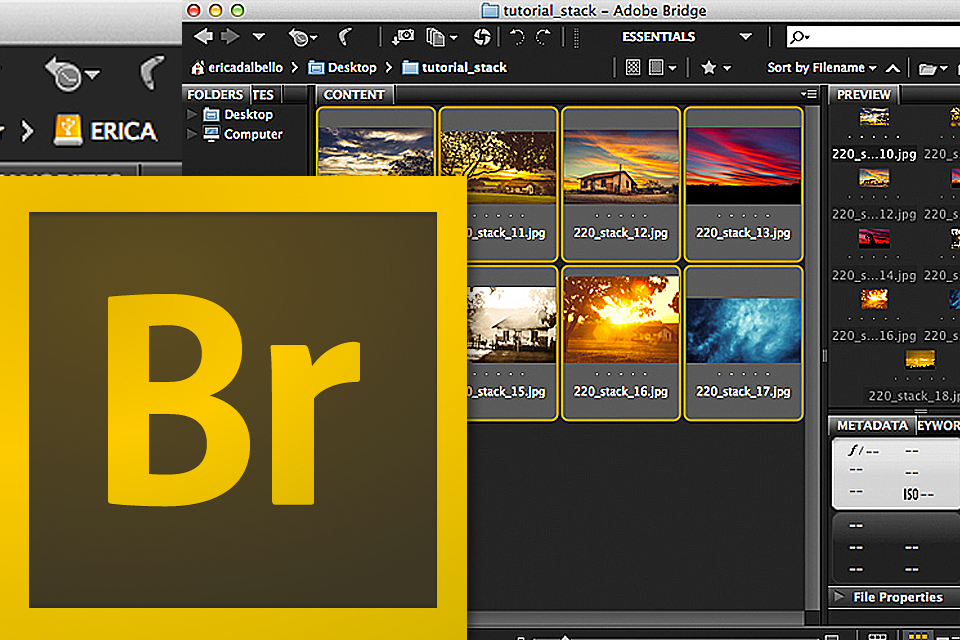Rotate the selected photo 90° counterclockwise

516,36
